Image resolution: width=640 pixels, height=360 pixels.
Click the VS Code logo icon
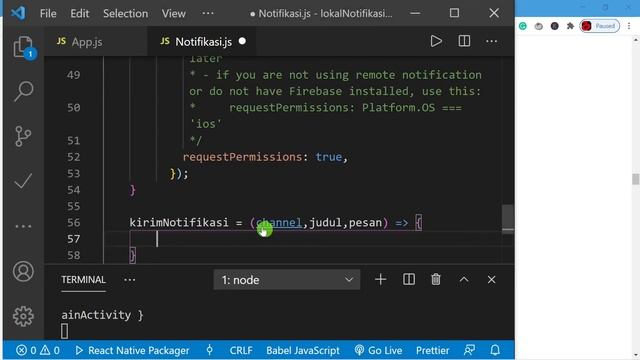[18, 13]
